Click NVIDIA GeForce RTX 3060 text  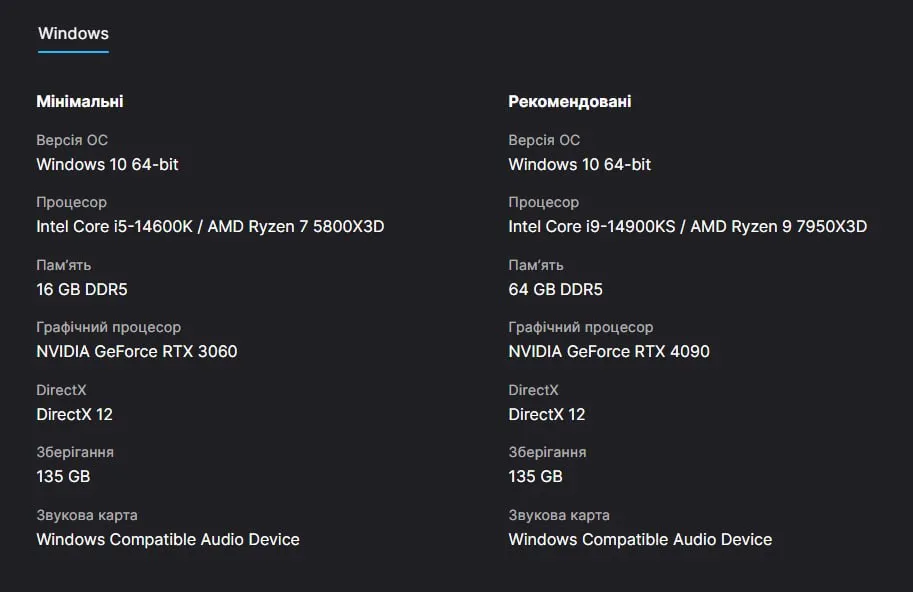coord(137,352)
